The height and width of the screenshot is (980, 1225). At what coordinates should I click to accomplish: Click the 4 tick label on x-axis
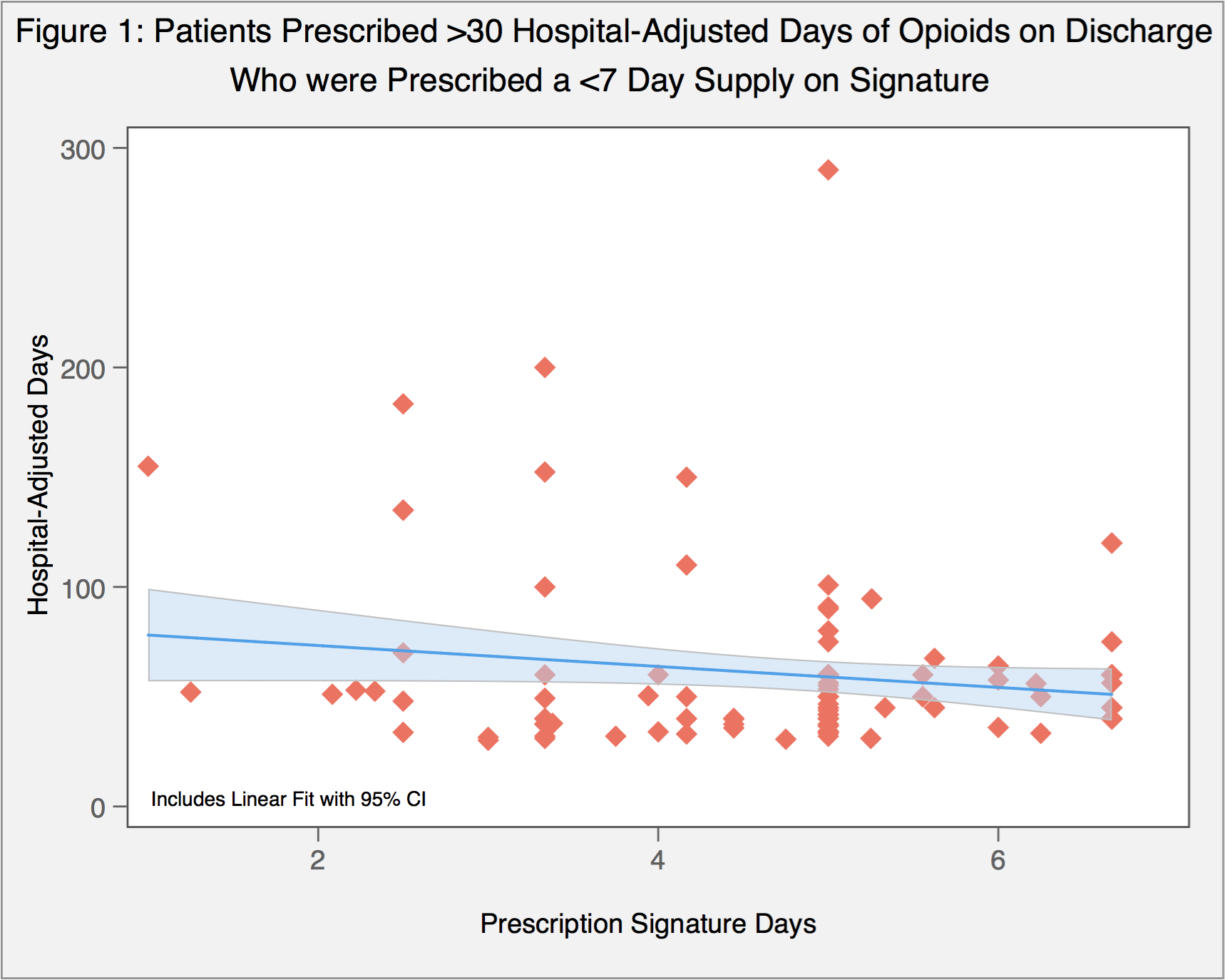point(657,860)
